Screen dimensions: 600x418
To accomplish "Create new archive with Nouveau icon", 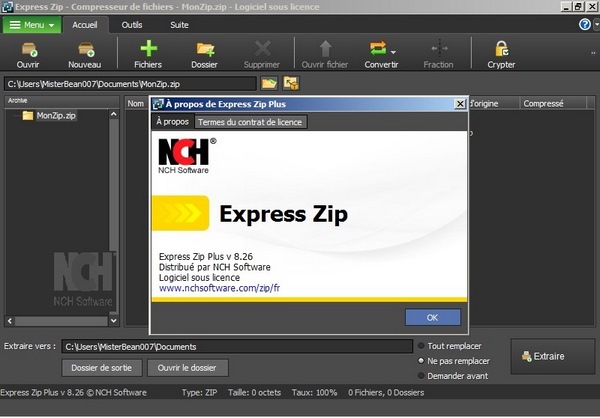I will (85, 49).
